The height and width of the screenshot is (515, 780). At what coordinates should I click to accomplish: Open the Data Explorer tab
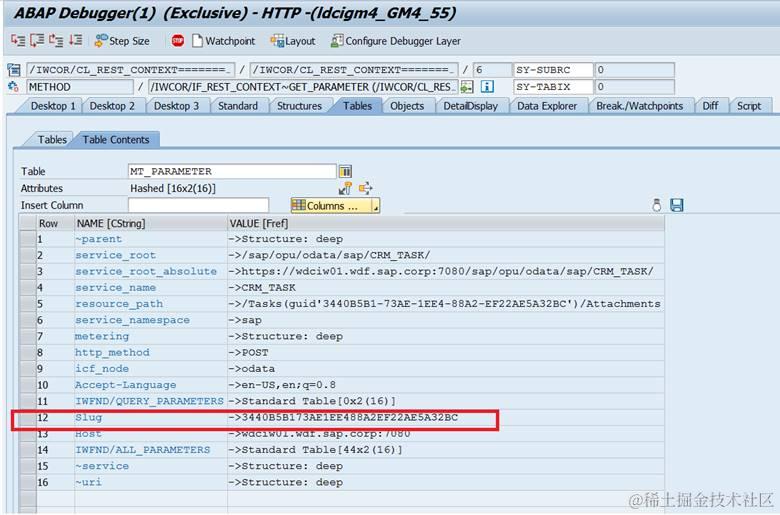[547, 106]
